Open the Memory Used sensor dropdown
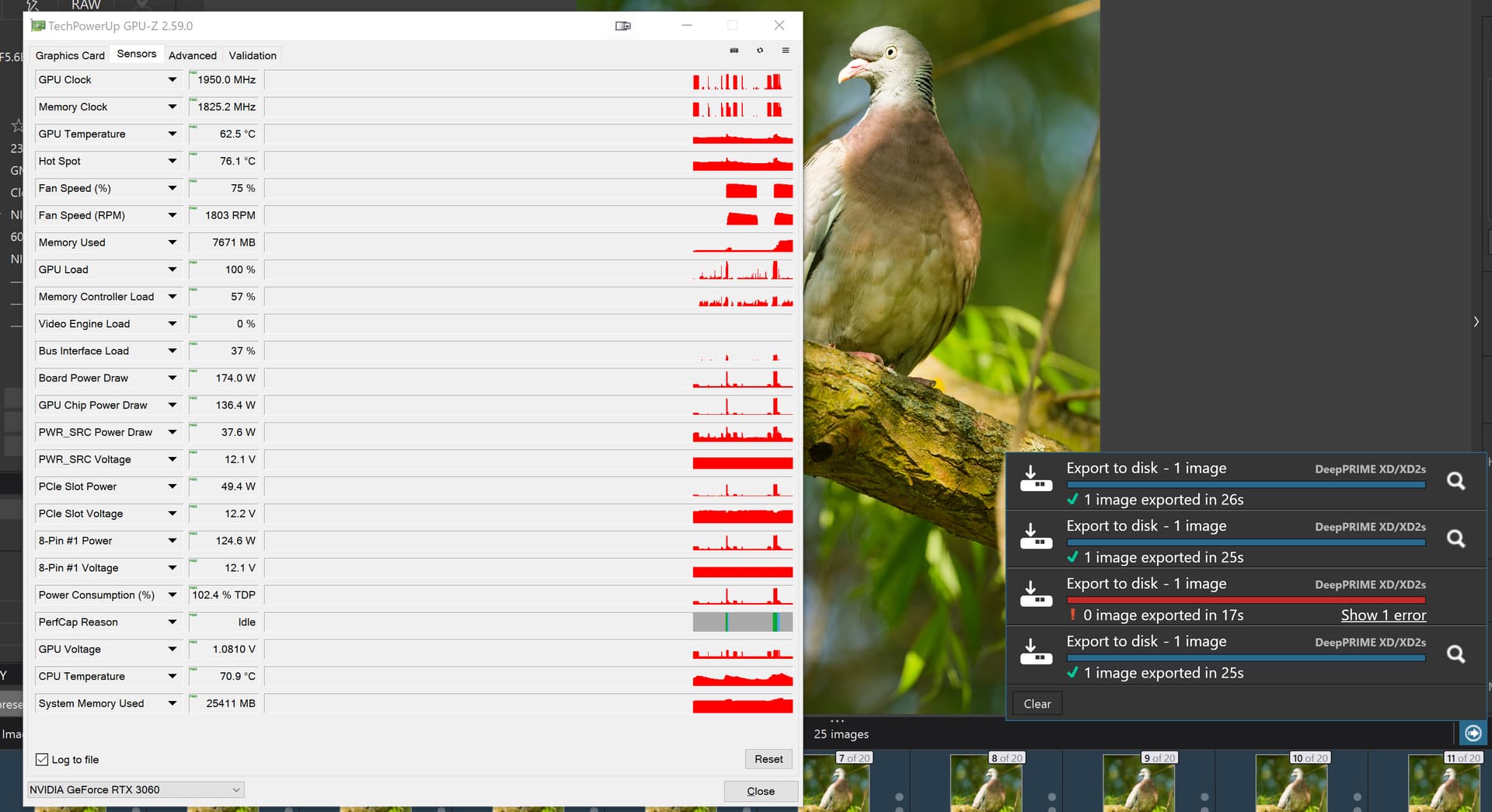The width and height of the screenshot is (1492, 812). click(x=172, y=242)
